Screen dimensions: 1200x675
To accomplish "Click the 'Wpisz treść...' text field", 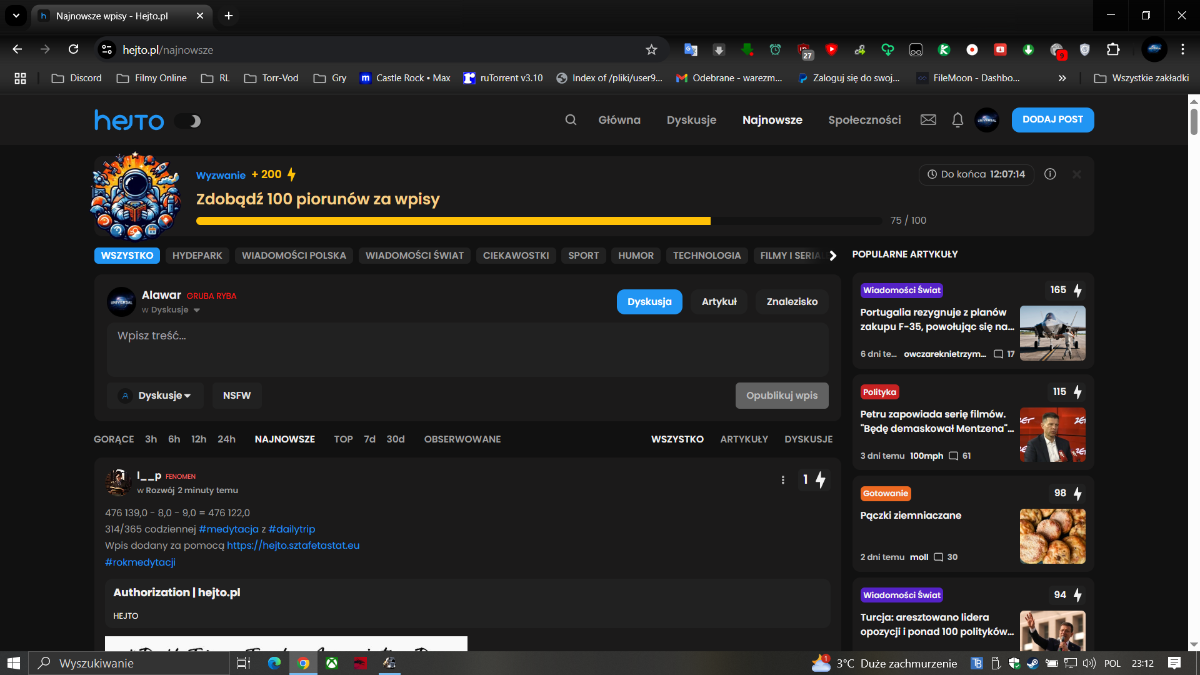I will [x=467, y=348].
